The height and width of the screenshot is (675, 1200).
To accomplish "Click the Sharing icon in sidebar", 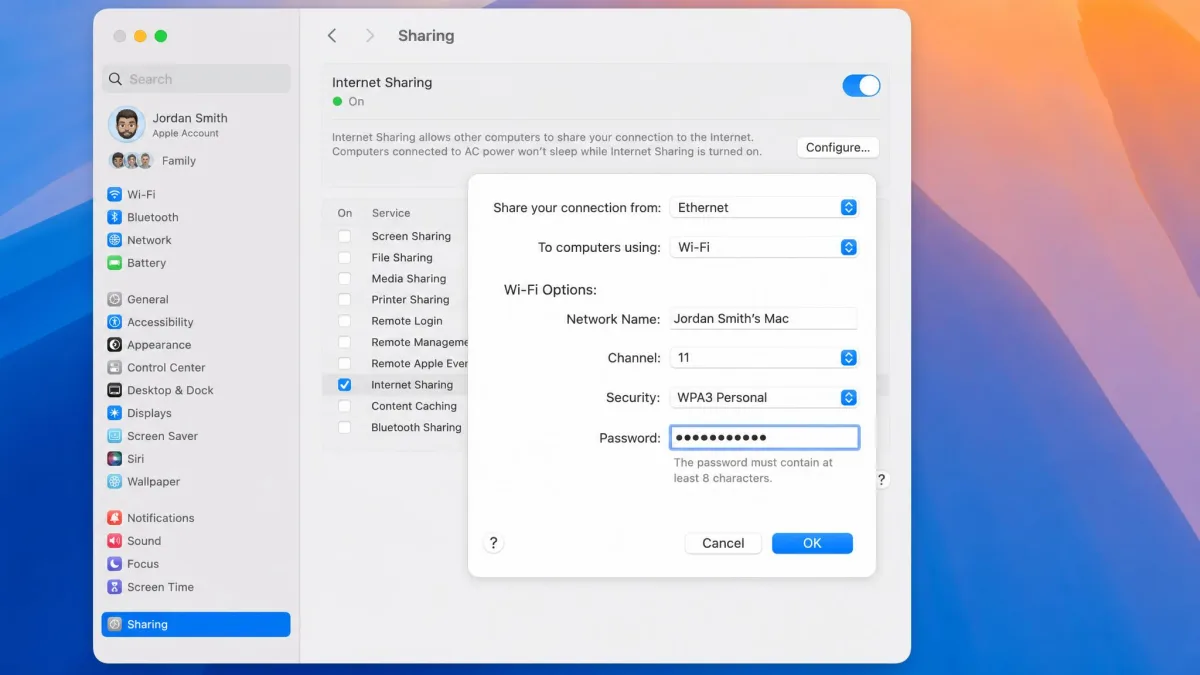I will [115, 624].
